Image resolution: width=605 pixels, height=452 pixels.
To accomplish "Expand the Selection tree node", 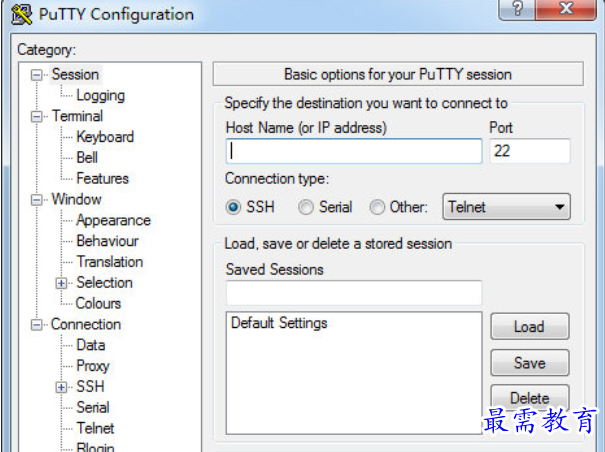I will tap(62, 283).
